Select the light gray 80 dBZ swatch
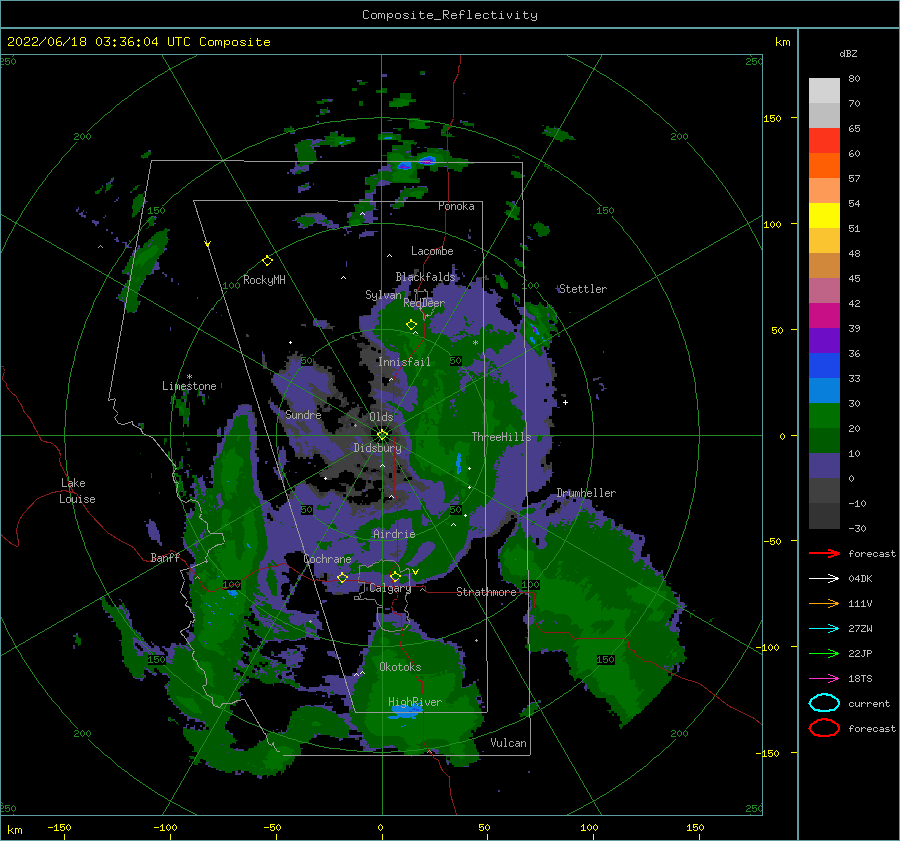 click(x=824, y=90)
